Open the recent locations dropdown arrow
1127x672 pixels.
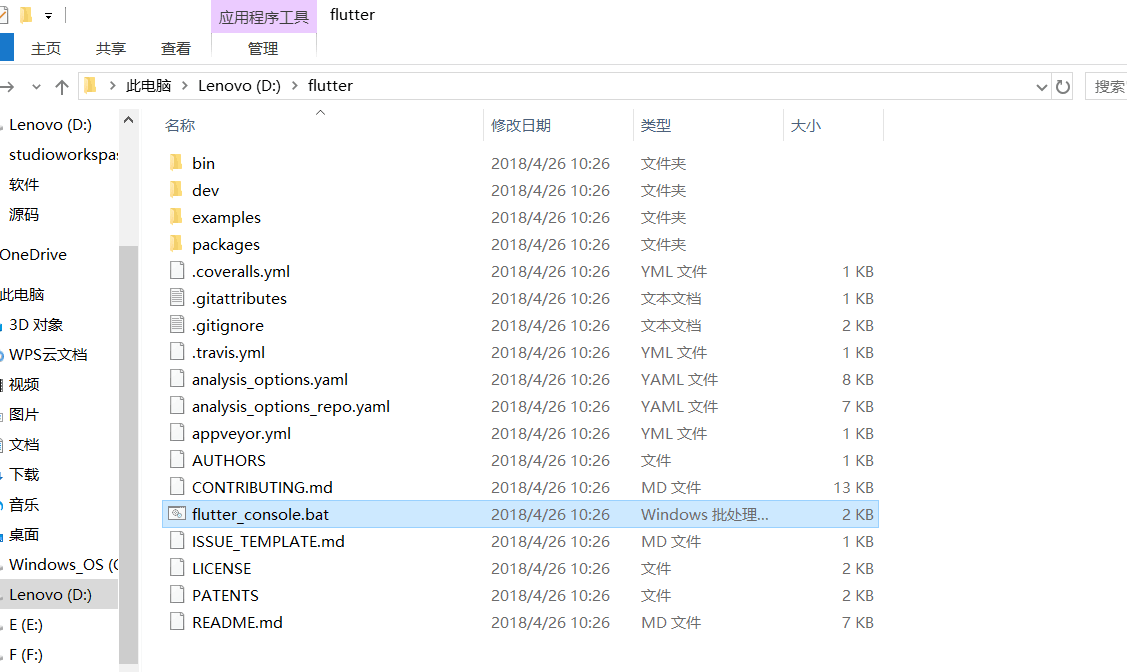[36, 87]
